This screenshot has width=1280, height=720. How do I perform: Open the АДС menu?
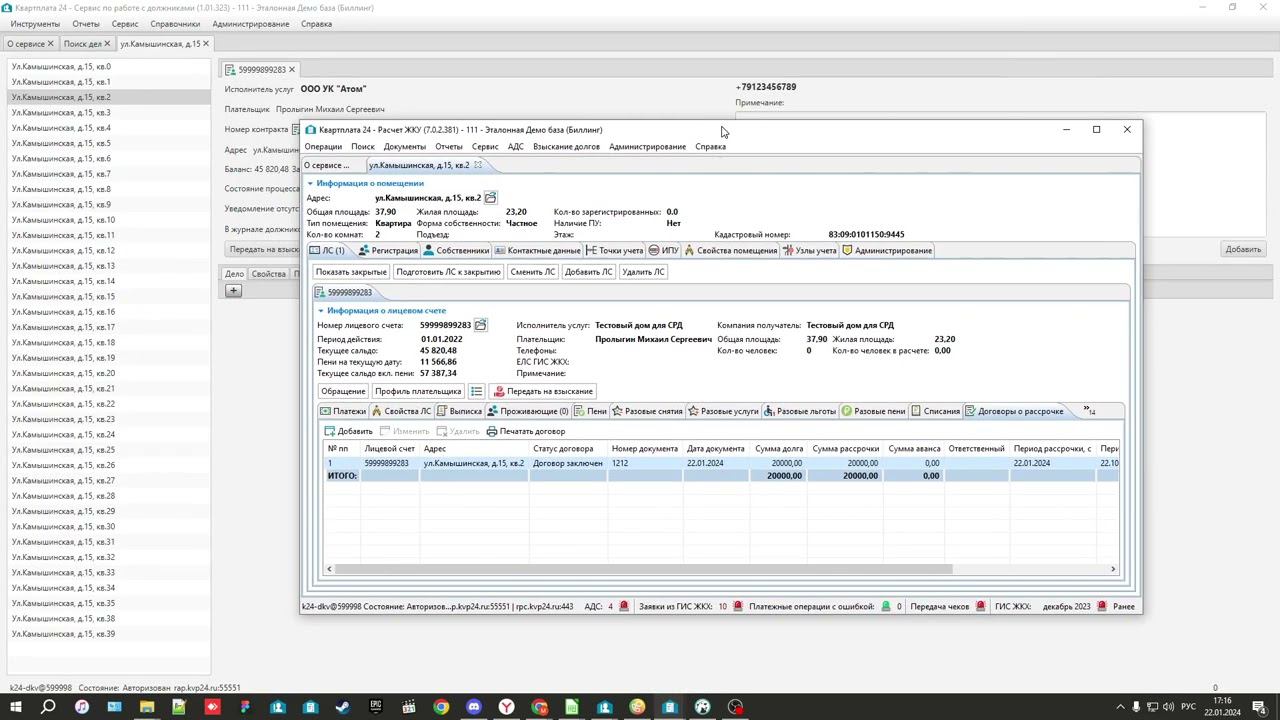tap(515, 147)
